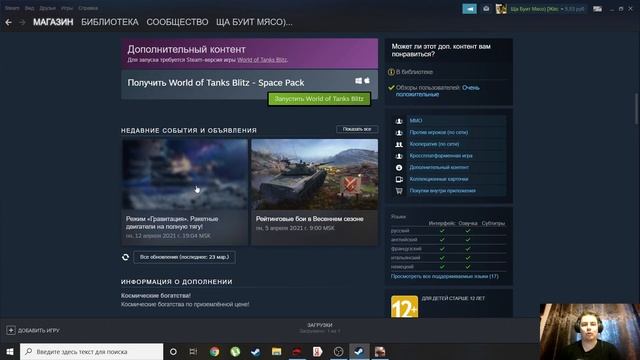640x360 pixels.
Task: Open the friends notifications envelope icon
Action: [x=486, y=9]
